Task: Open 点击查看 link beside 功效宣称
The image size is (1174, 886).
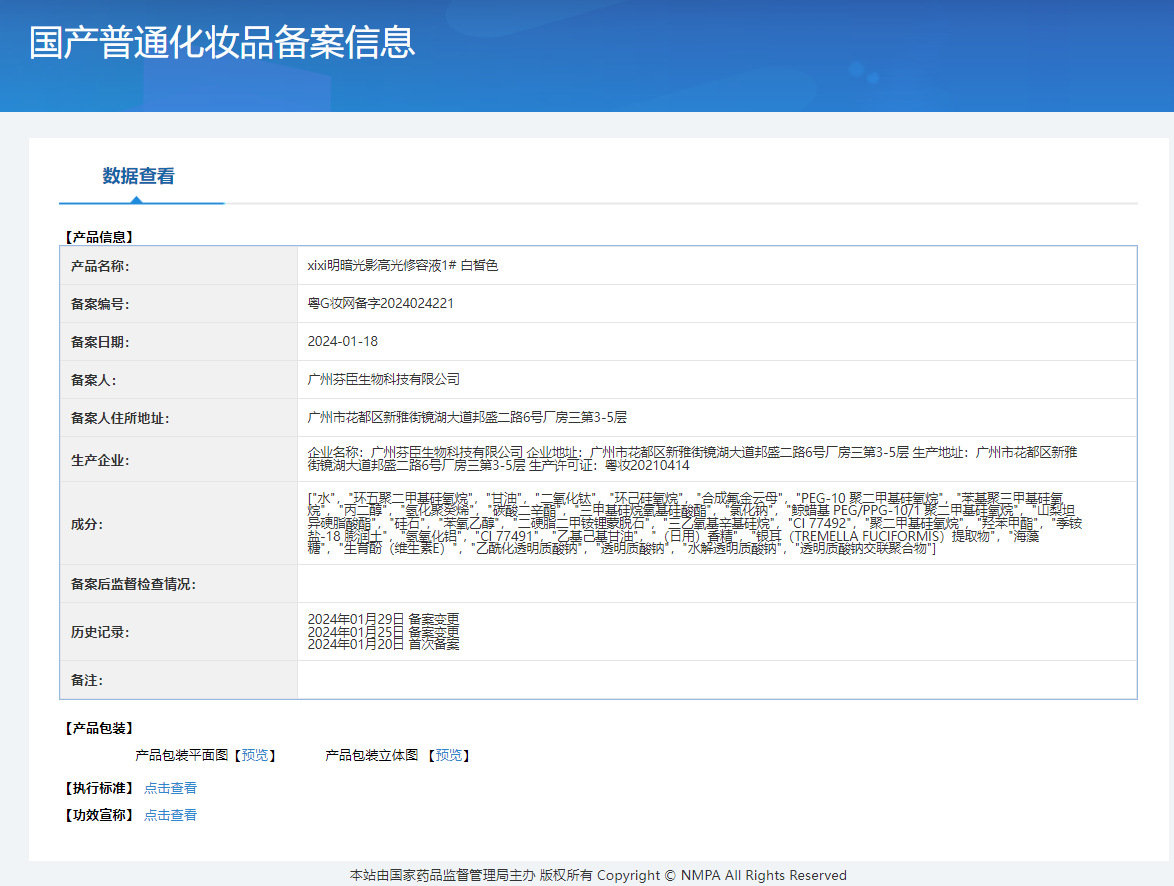Action: point(170,815)
